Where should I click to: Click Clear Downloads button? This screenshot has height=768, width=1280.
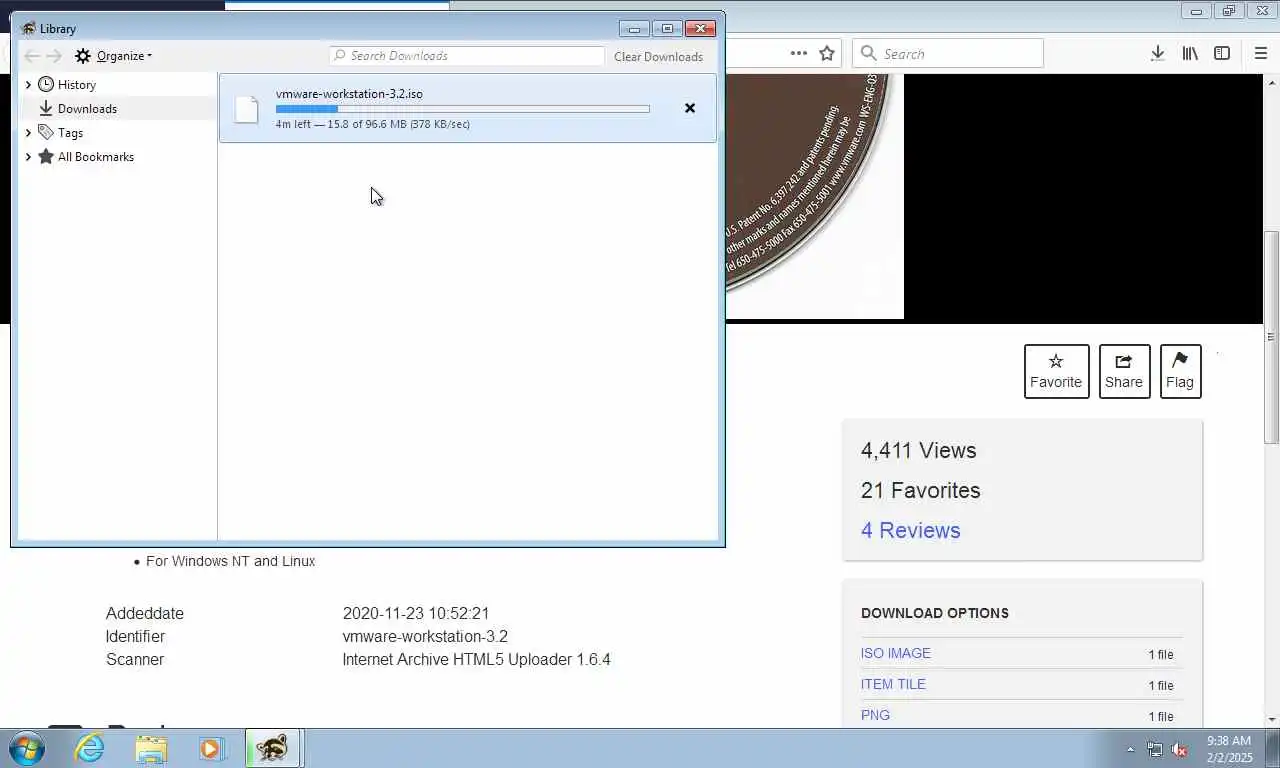(658, 56)
